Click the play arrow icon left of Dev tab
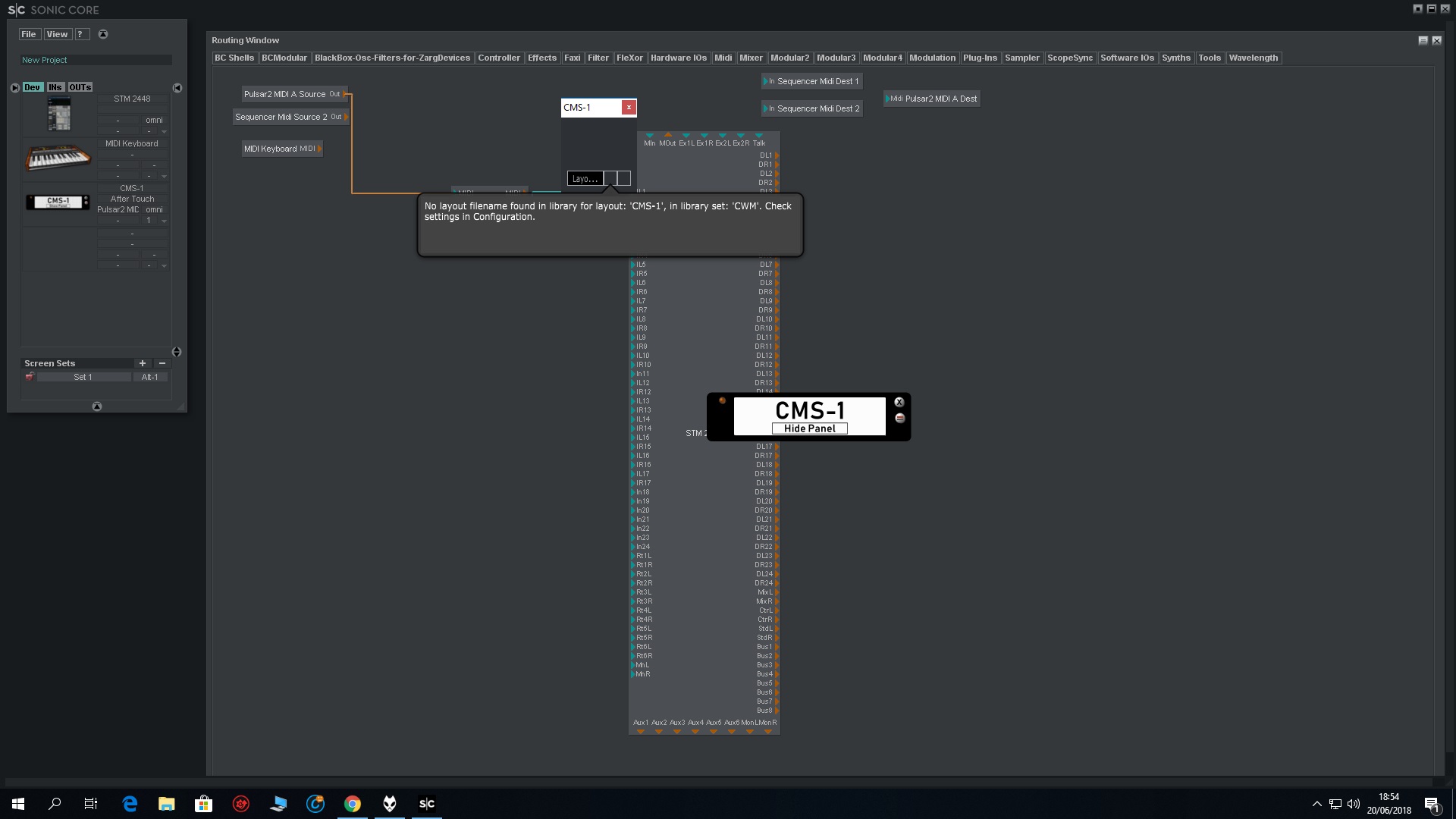Viewport: 1456px width, 819px height. tap(15, 88)
